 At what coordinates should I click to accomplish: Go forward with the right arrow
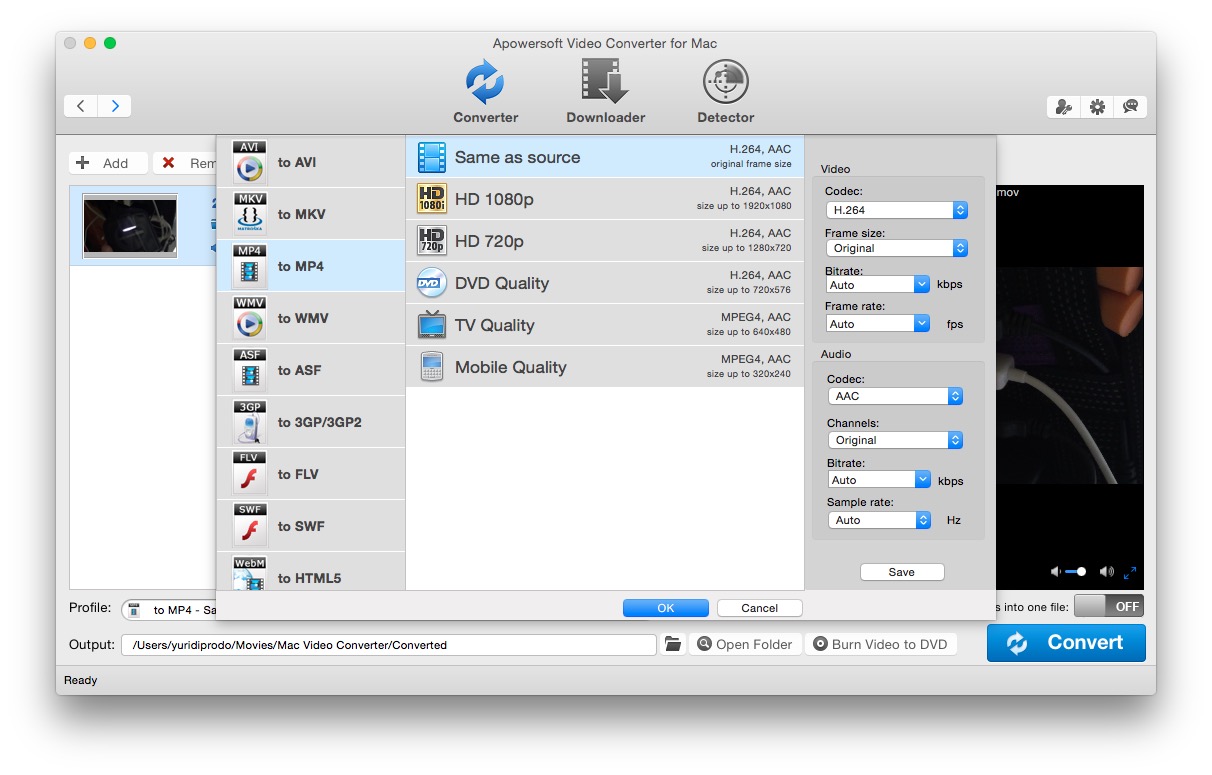(x=115, y=106)
